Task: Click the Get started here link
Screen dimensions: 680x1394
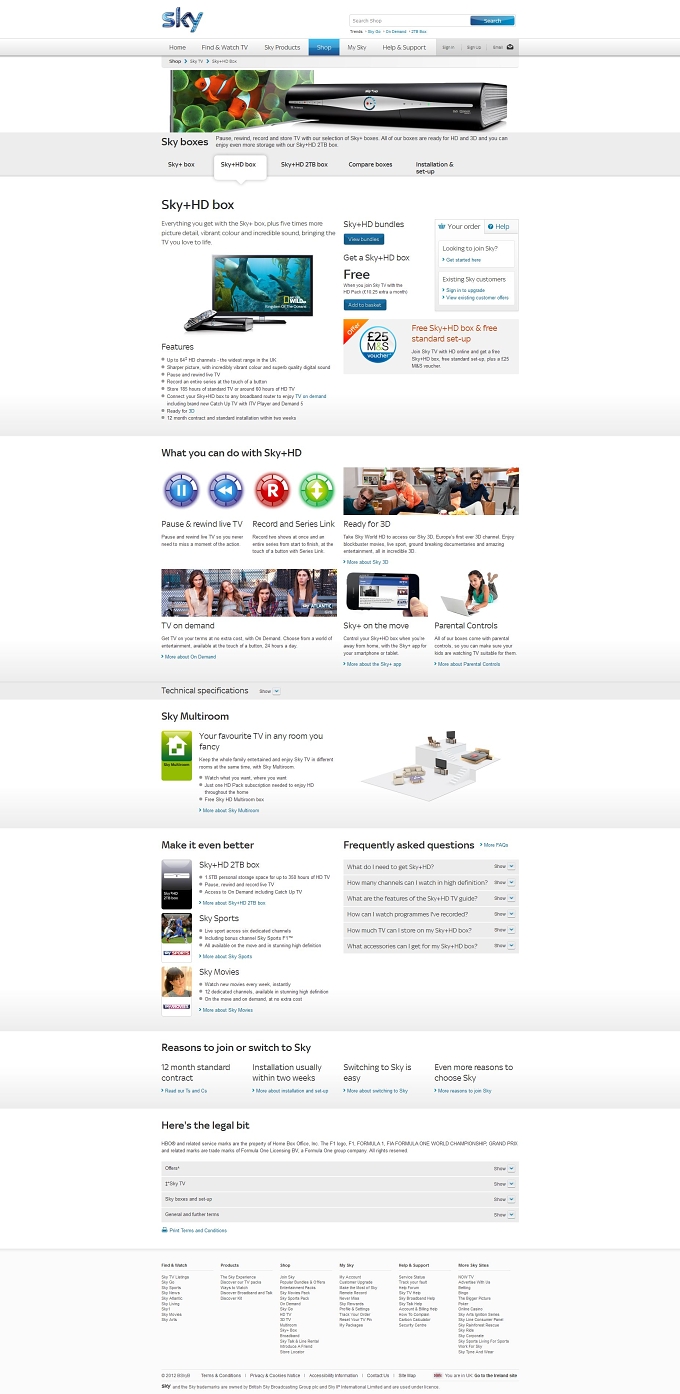Action: pyautogui.click(x=463, y=259)
